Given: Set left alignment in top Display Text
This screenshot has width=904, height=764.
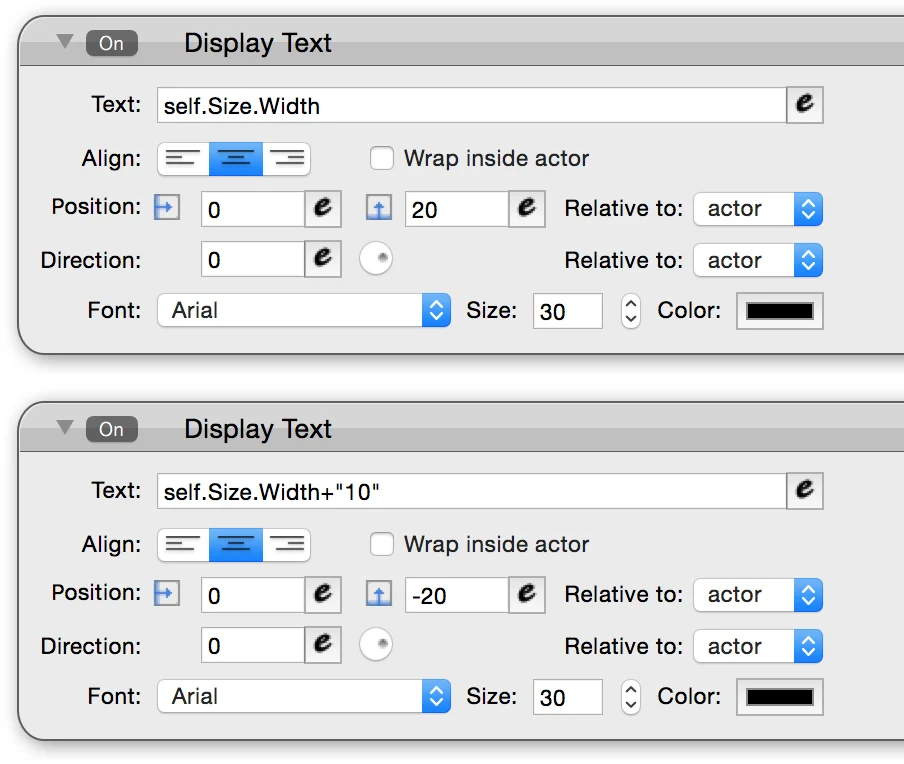Looking at the screenshot, I should click(x=183, y=159).
